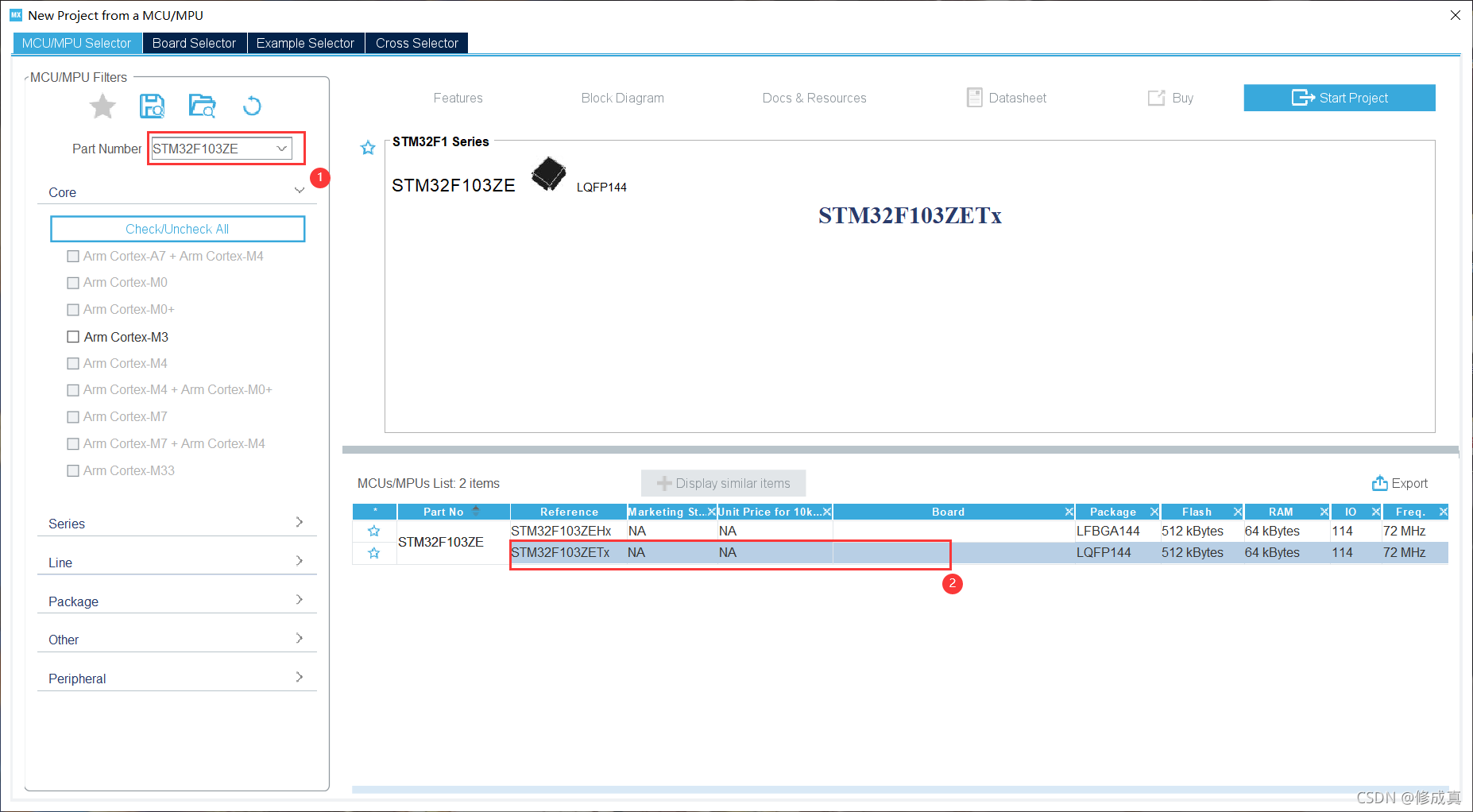The height and width of the screenshot is (812, 1473).
Task: Remove the Unit Price column
Action: tap(827, 512)
